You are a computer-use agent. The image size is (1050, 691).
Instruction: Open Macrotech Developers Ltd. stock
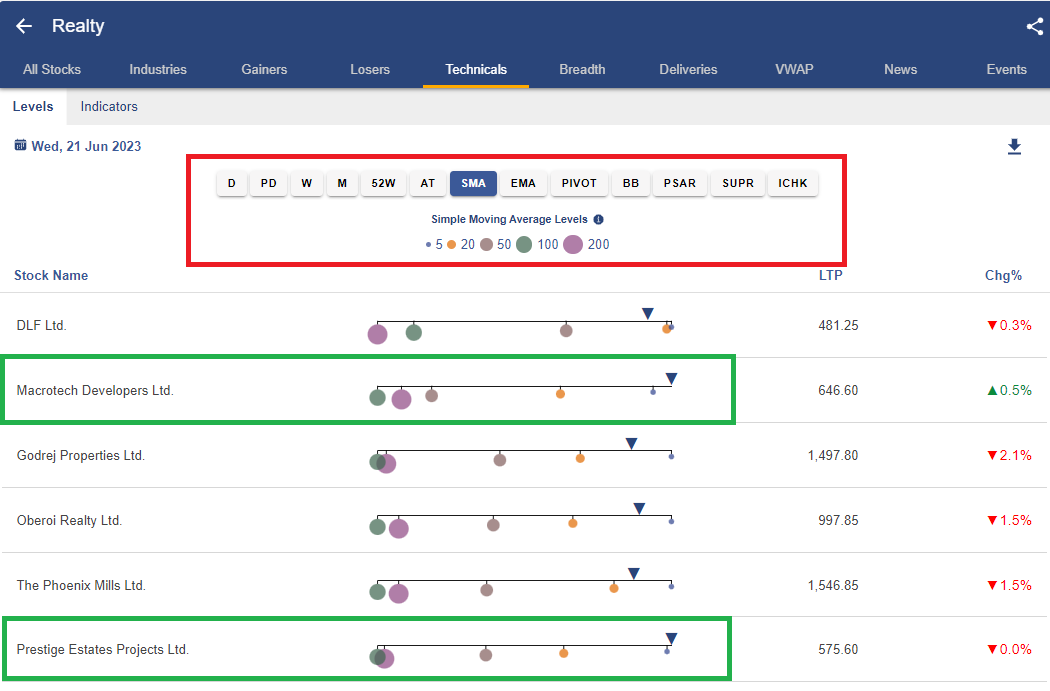click(x=95, y=390)
